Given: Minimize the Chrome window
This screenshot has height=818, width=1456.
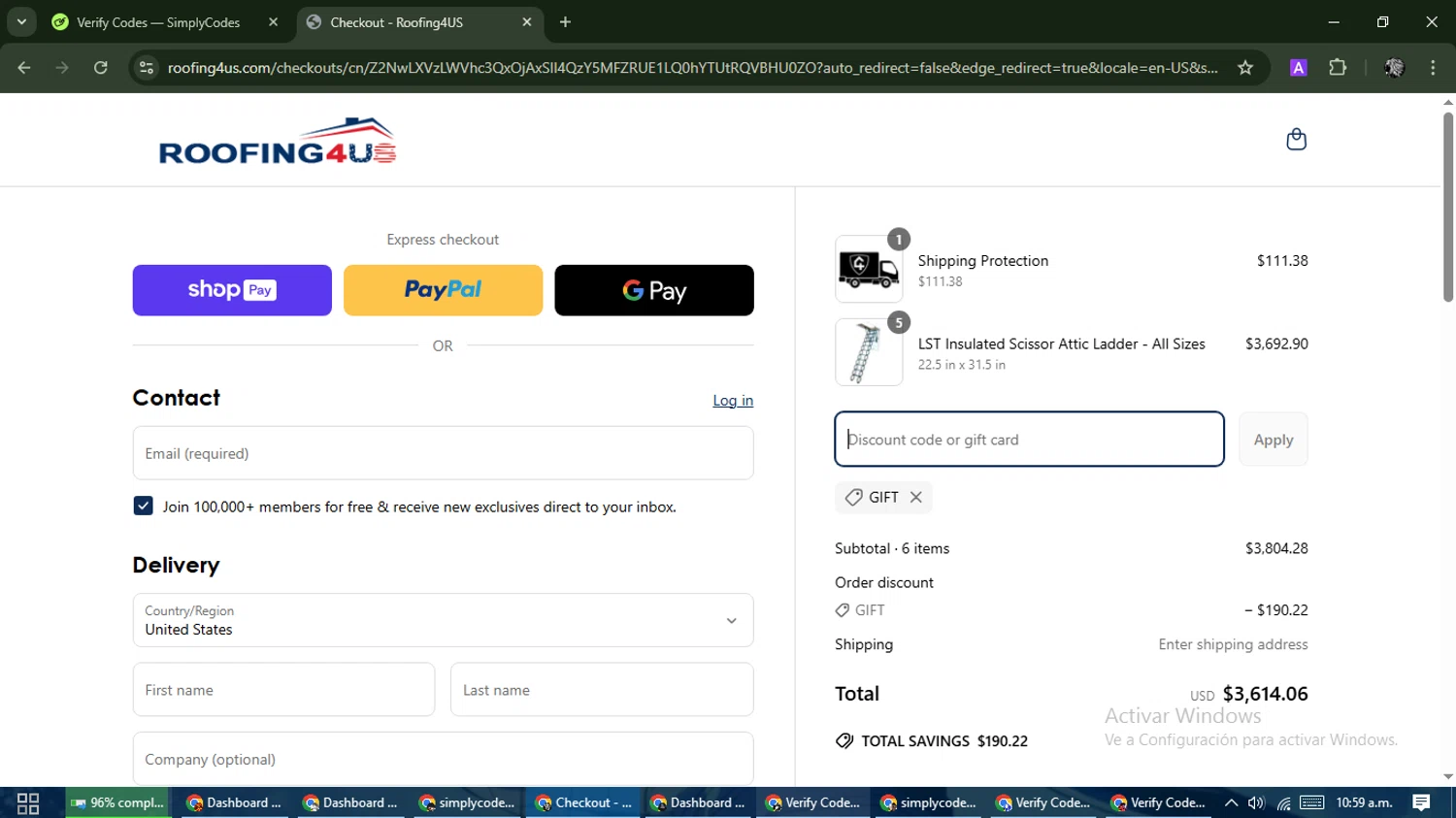Looking at the screenshot, I should pos(1334,22).
